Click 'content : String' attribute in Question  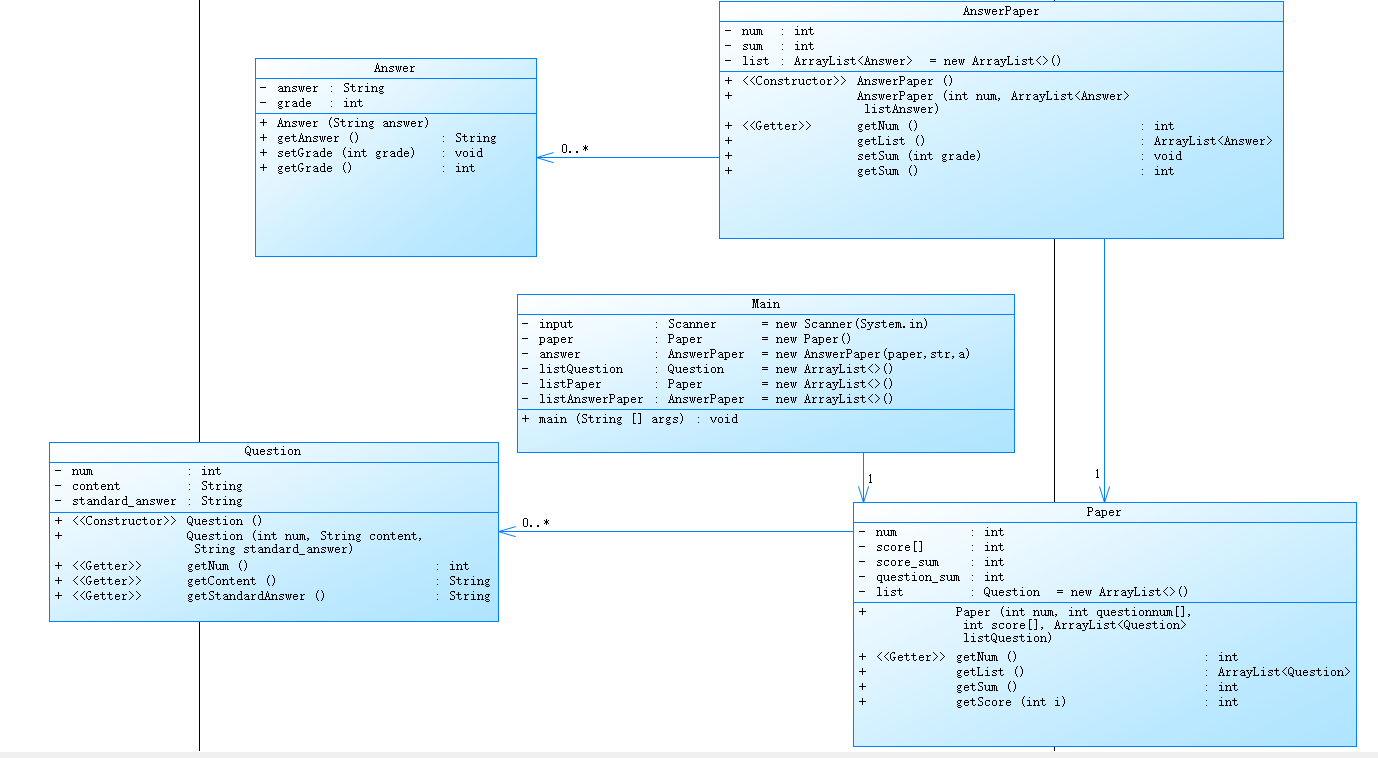click(x=148, y=486)
